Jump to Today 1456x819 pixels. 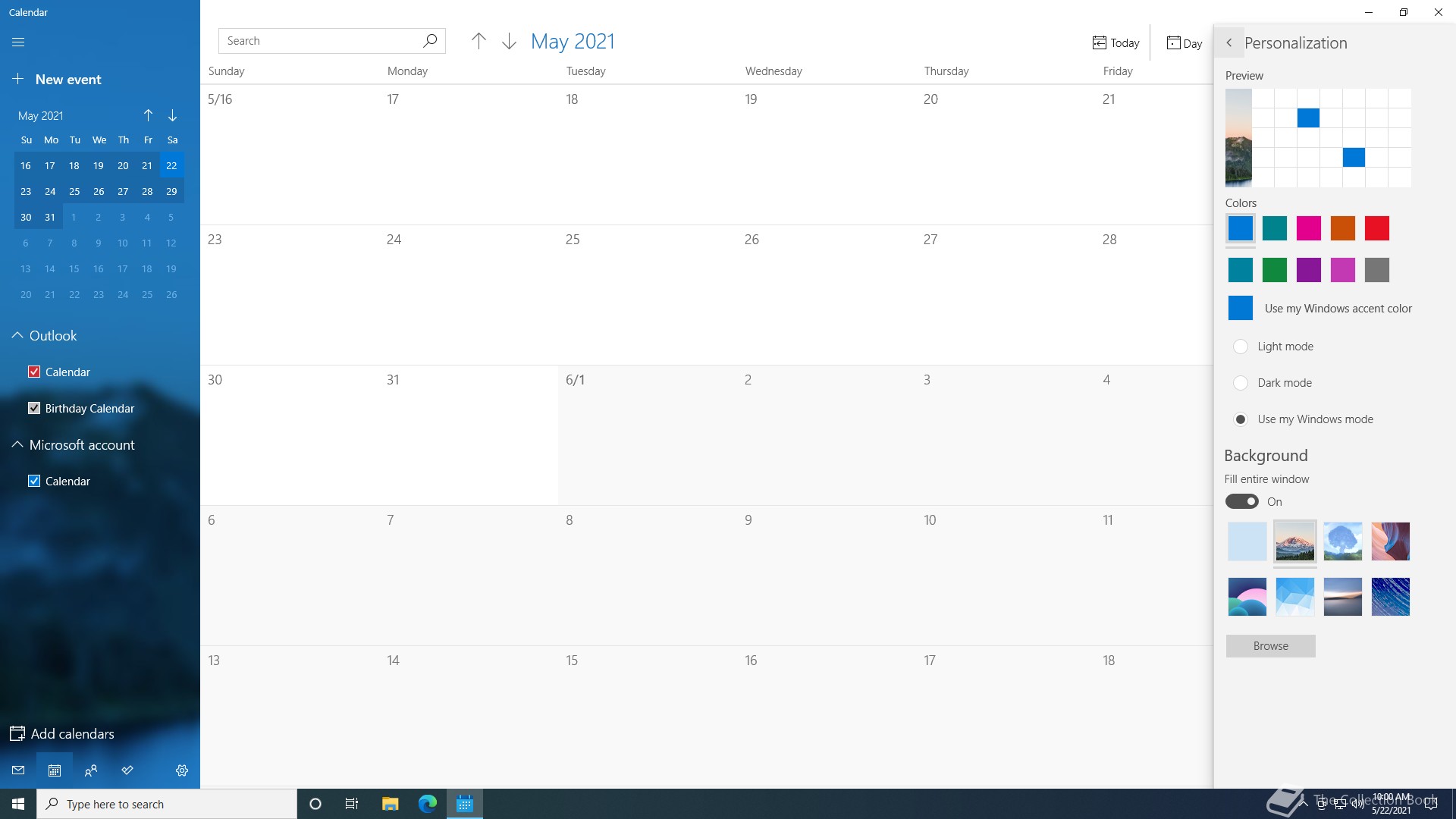point(1116,43)
